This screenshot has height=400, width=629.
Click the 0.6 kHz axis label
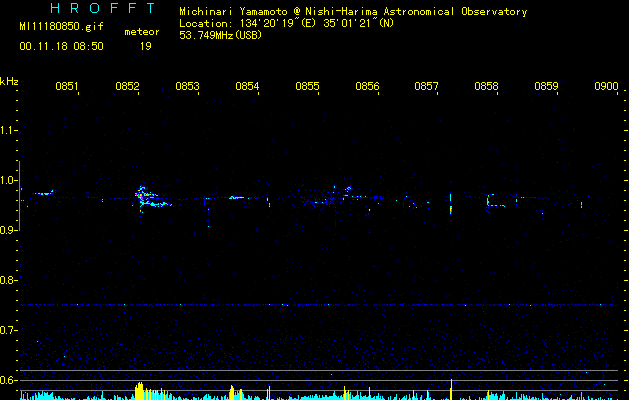tap(8, 380)
